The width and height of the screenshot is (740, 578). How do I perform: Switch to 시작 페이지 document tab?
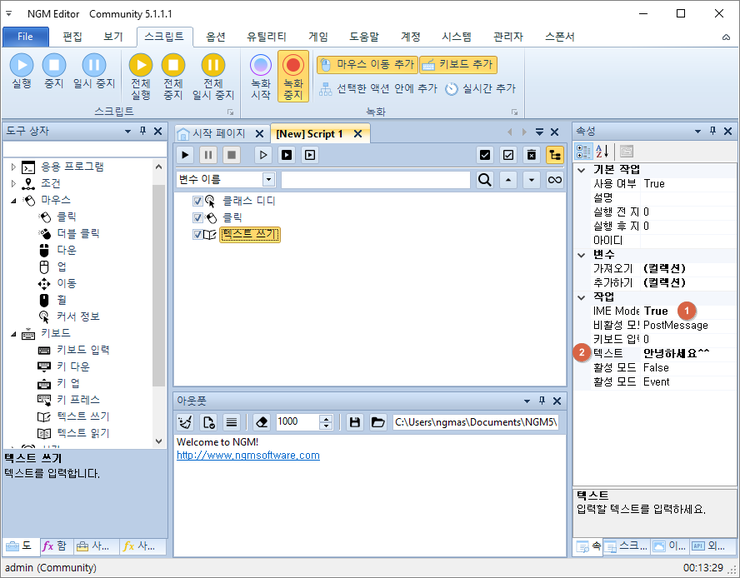pos(219,134)
